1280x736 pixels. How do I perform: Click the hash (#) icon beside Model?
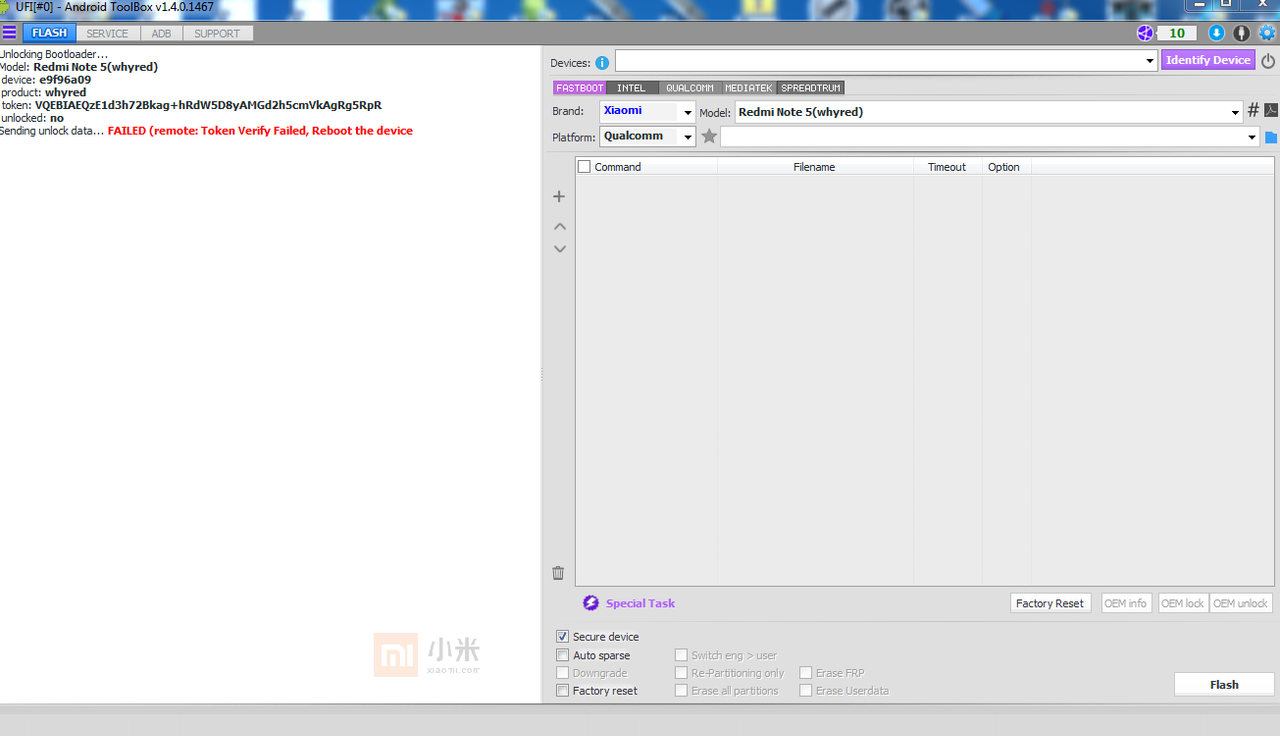point(1253,110)
